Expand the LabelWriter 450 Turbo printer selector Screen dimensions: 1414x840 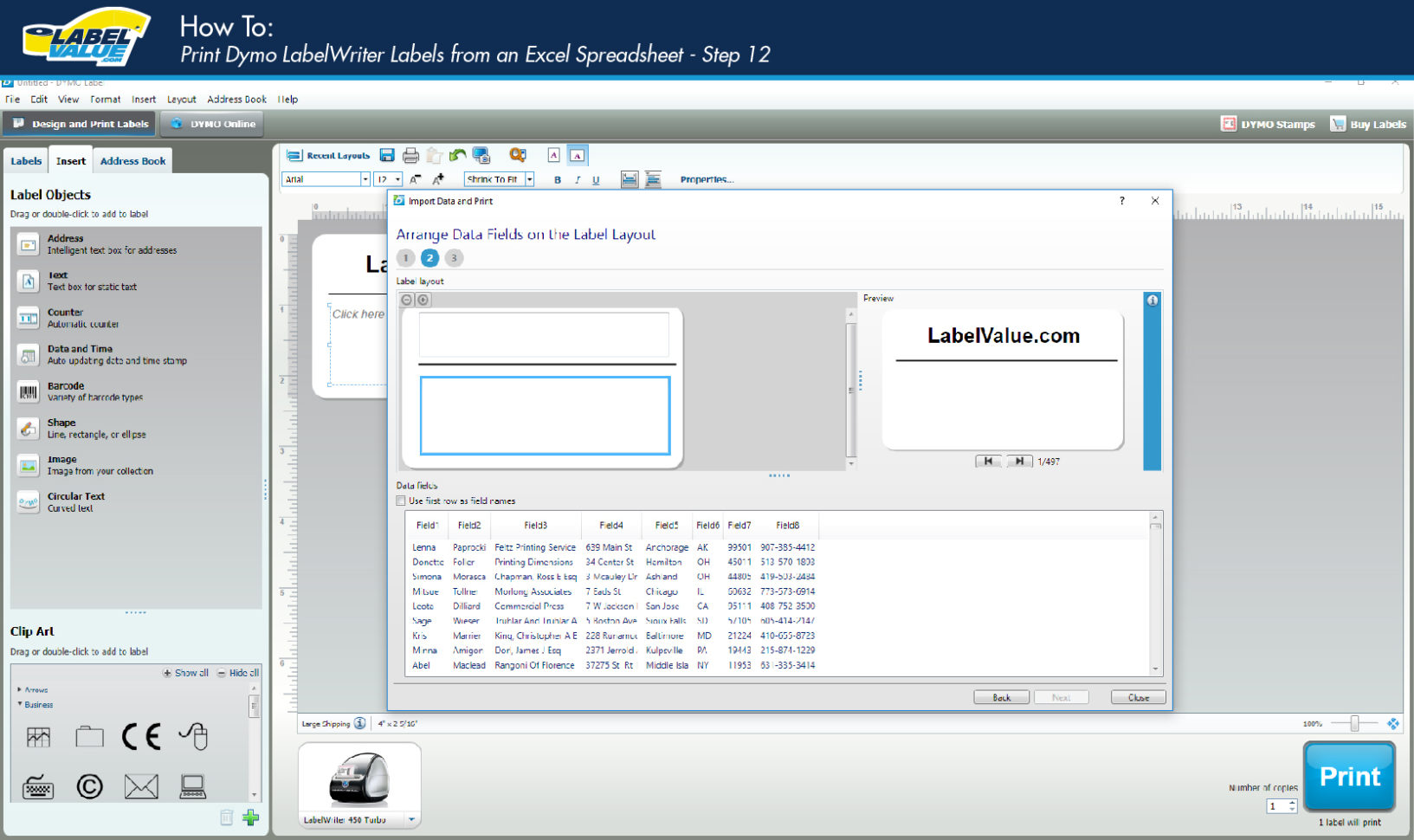coord(412,819)
